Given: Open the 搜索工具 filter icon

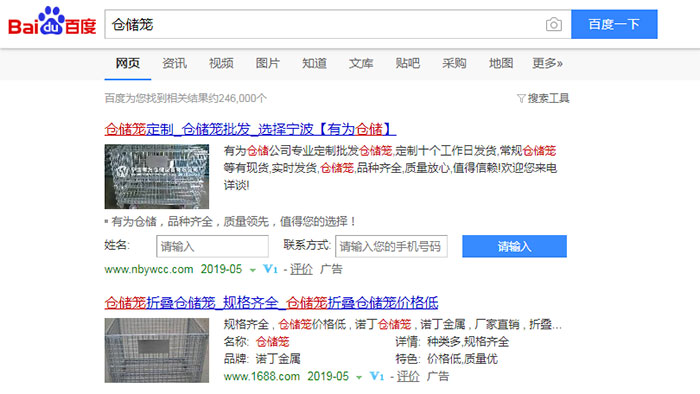Looking at the screenshot, I should [x=521, y=98].
